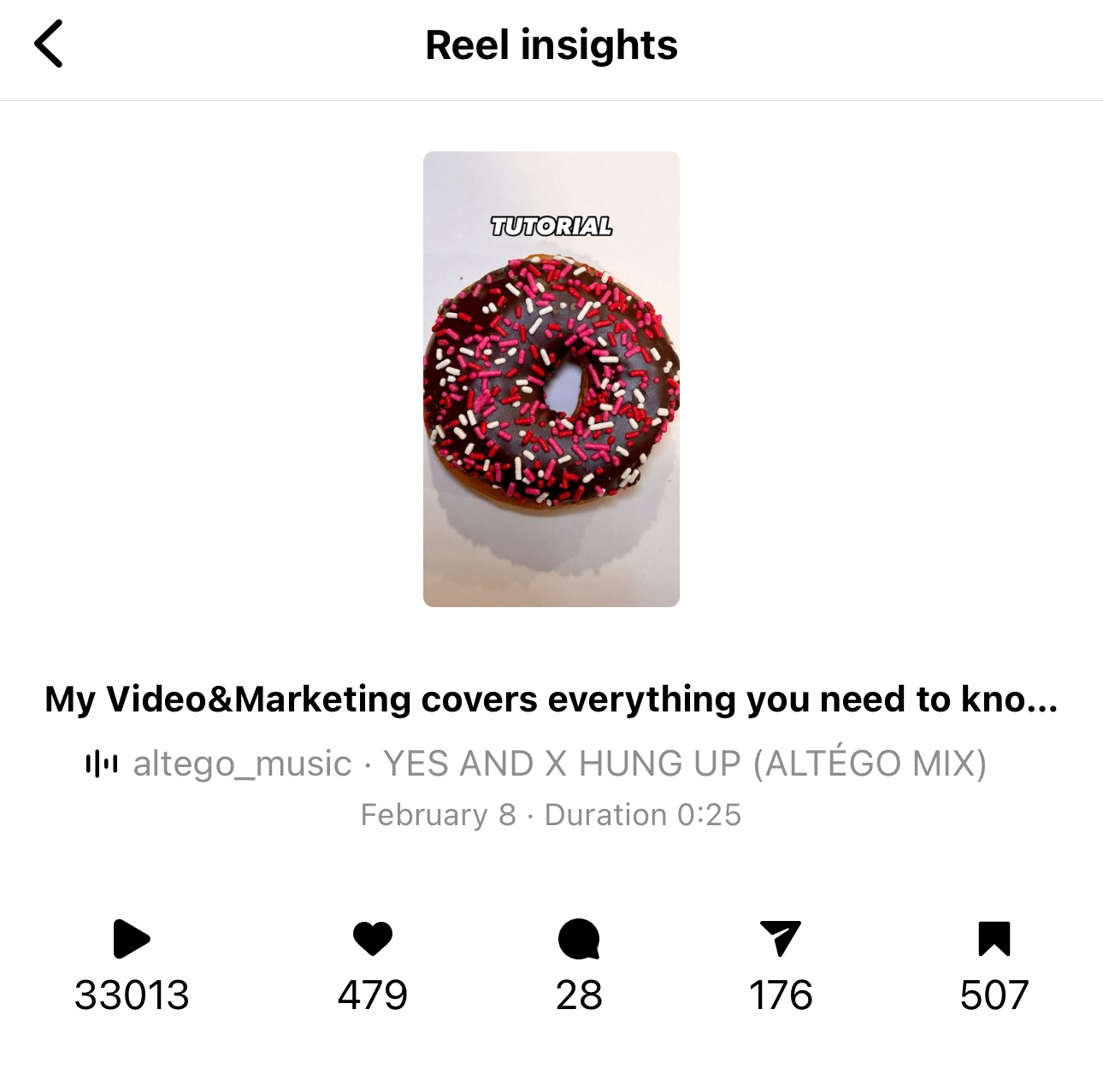
Task: Go back using the left chevron
Action: 49,44
